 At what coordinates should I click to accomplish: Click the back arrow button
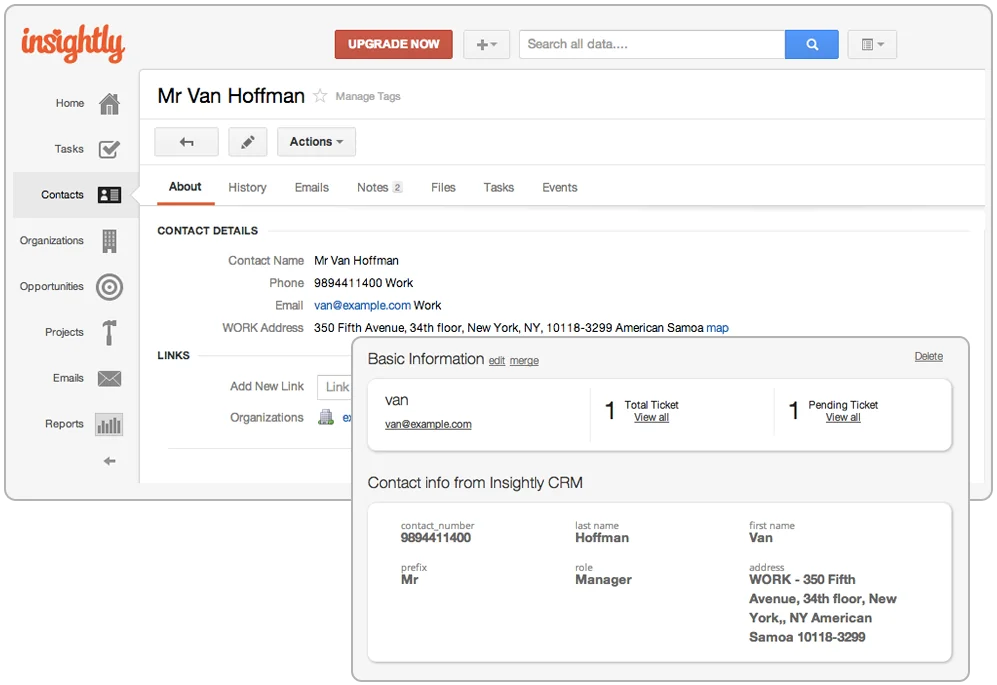tap(186, 142)
